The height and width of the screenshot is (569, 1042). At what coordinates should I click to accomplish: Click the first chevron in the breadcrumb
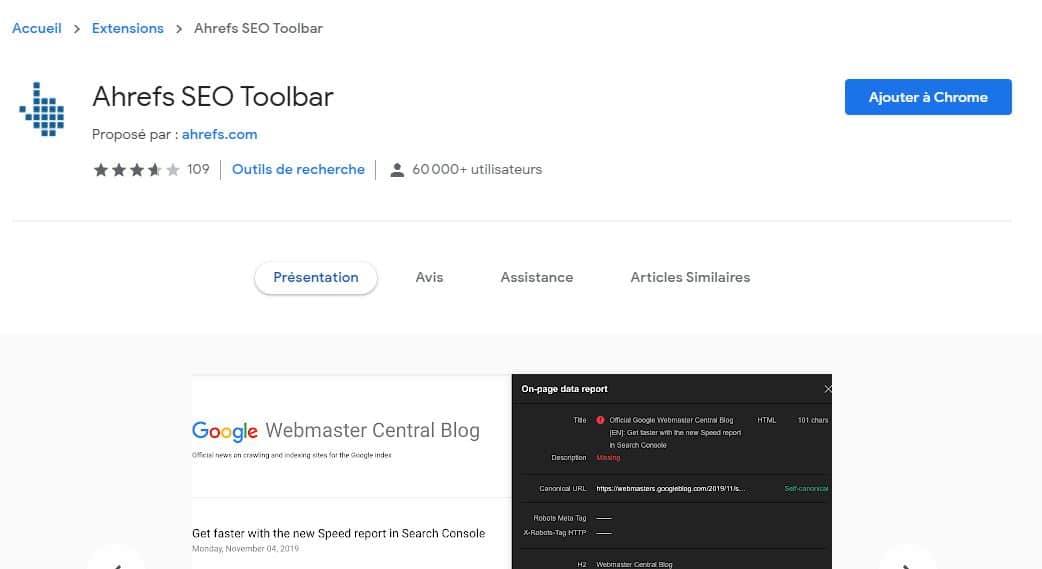77,29
